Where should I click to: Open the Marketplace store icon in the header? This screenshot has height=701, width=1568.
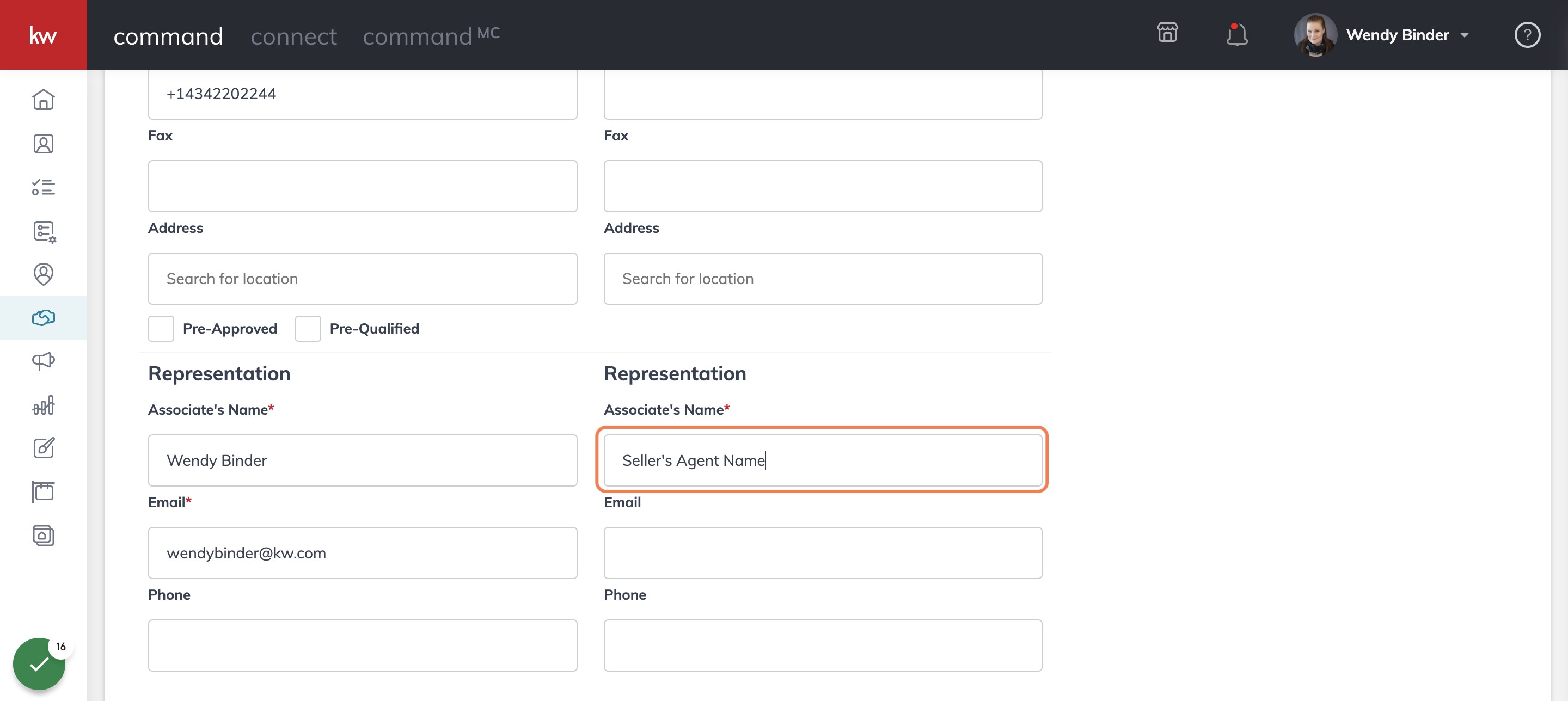1167,33
